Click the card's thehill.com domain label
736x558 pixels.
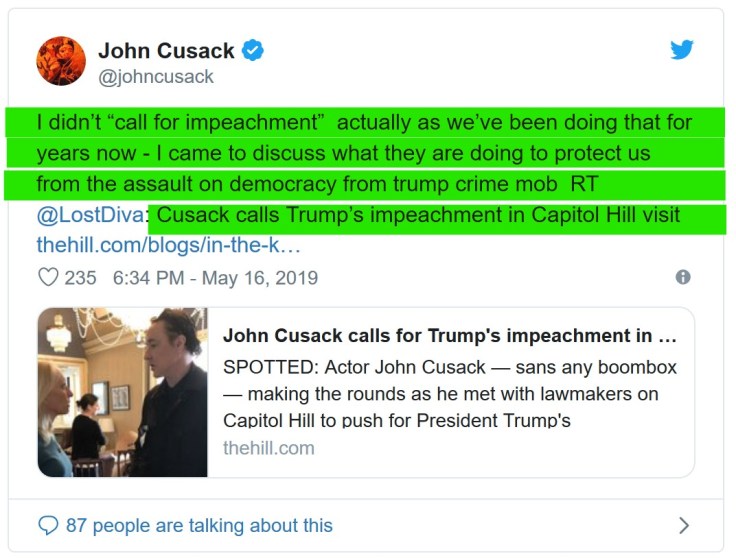coord(268,447)
